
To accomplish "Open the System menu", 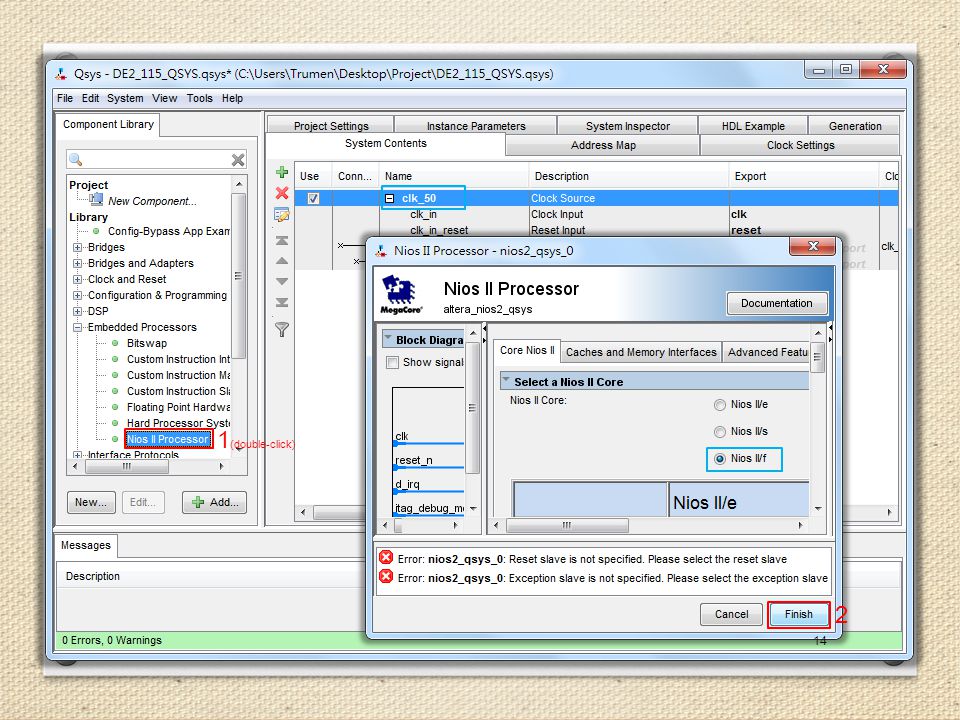I will click(125, 98).
